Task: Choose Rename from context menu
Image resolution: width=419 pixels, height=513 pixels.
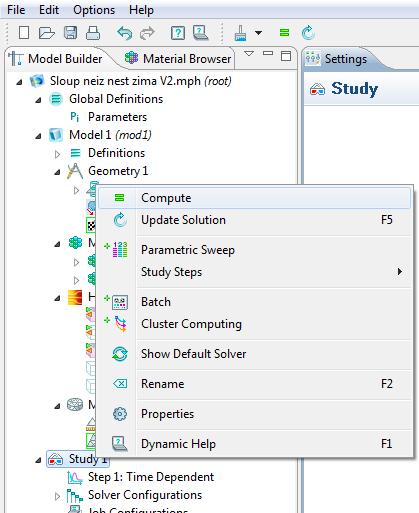Action: coord(255,384)
